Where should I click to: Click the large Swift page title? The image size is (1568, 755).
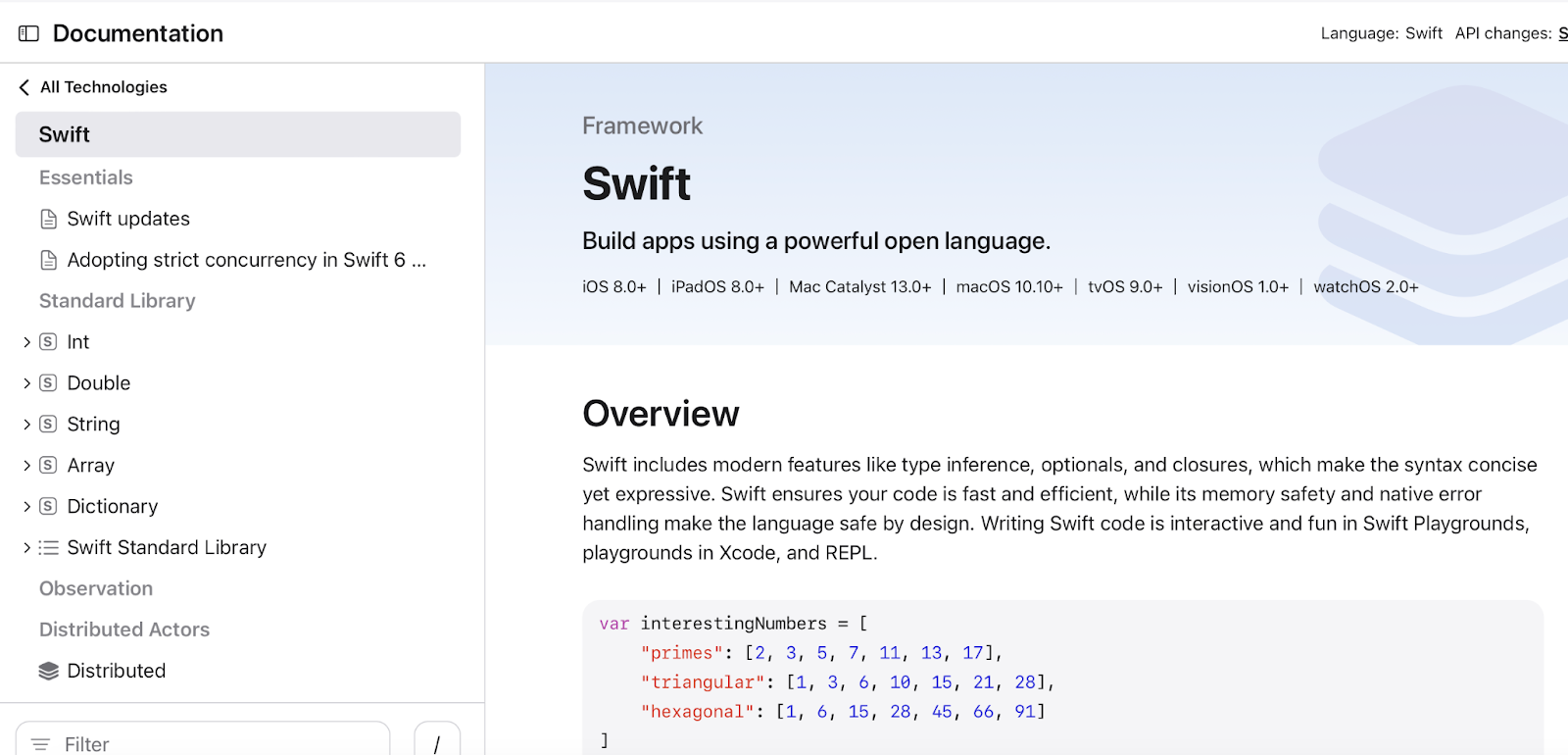pyautogui.click(x=637, y=183)
